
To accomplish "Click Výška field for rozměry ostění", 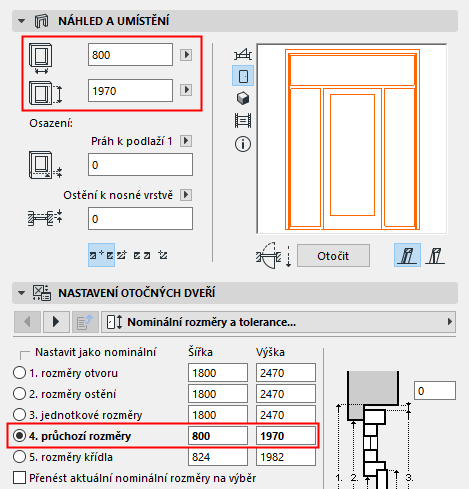I will [286, 394].
